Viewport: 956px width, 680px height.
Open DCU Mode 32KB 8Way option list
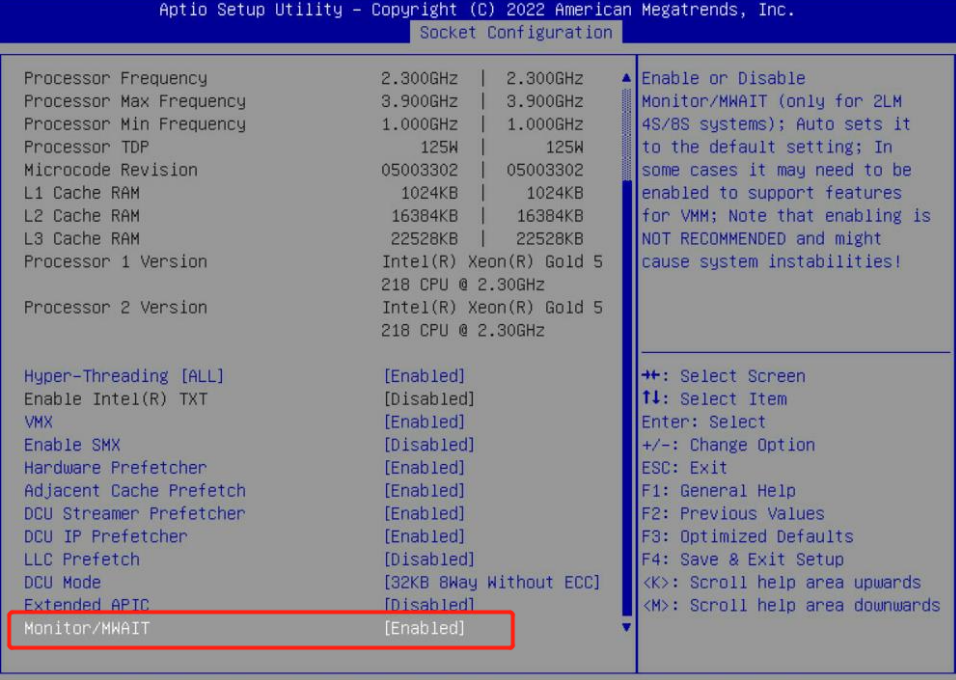tap(491, 582)
